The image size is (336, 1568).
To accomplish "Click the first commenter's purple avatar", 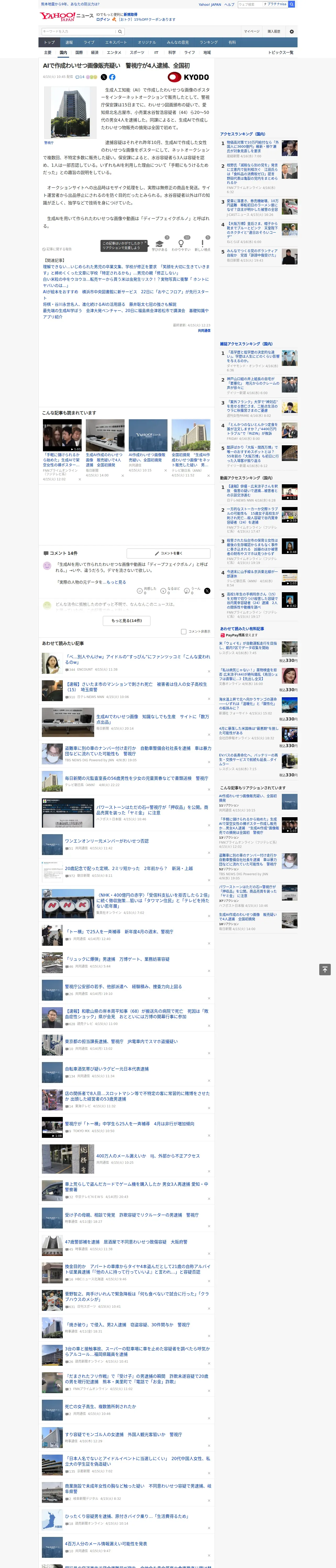I will click(47, 566).
